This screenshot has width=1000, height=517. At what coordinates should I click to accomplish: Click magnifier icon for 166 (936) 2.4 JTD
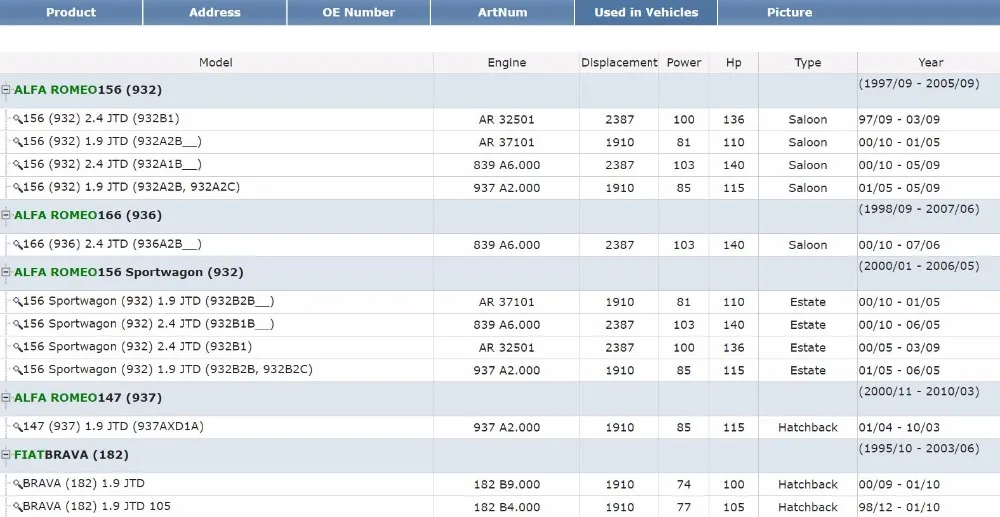coord(17,245)
